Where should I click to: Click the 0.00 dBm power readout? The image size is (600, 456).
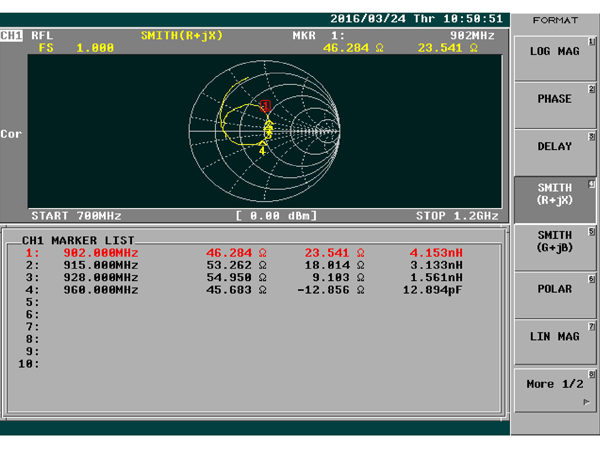click(x=276, y=216)
